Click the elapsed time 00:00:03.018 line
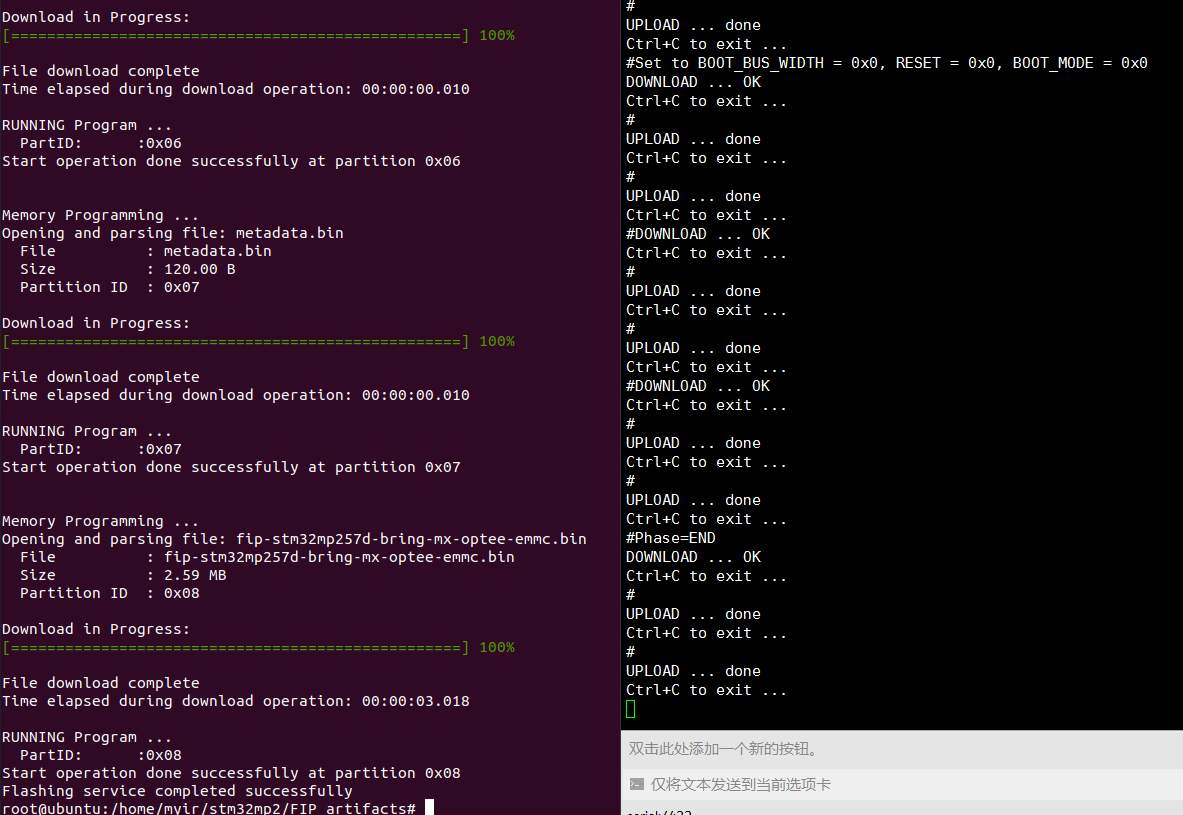Viewport: 1183px width, 815px height. click(235, 701)
